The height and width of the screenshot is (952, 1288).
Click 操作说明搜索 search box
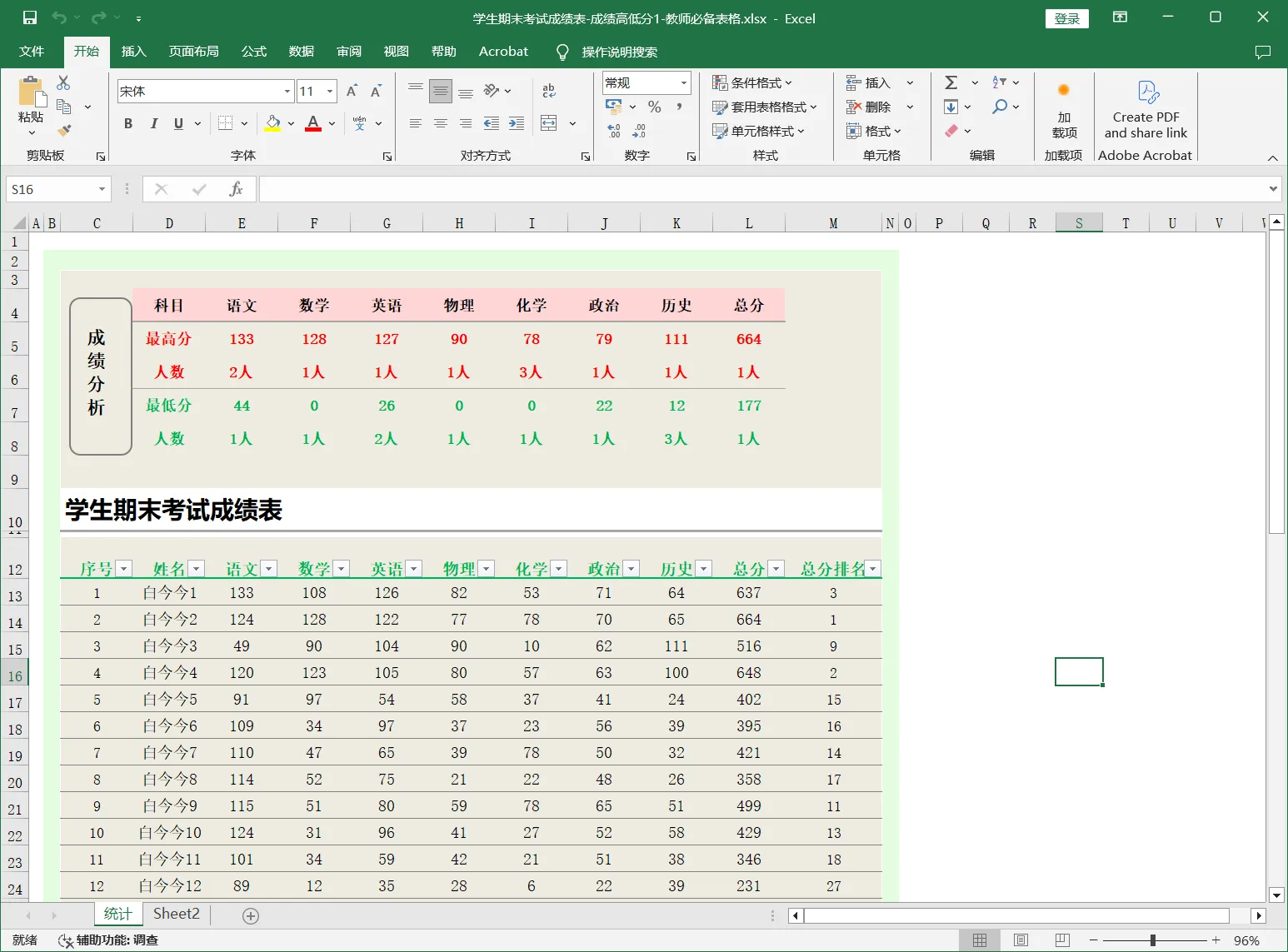[x=619, y=52]
